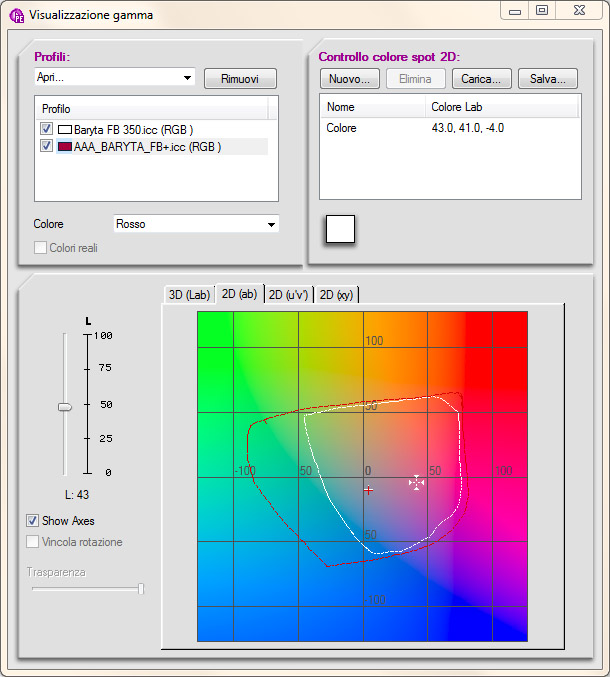Select the 2D (ab) tab

[x=239, y=294]
